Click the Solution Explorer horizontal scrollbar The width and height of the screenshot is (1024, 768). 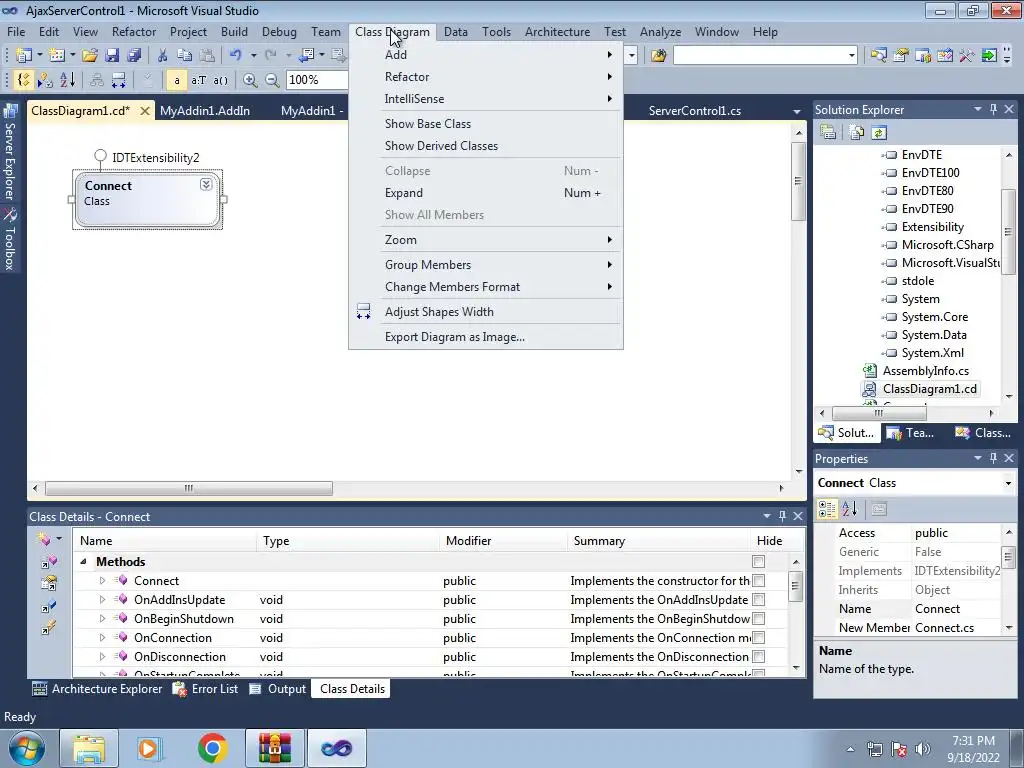click(906, 413)
